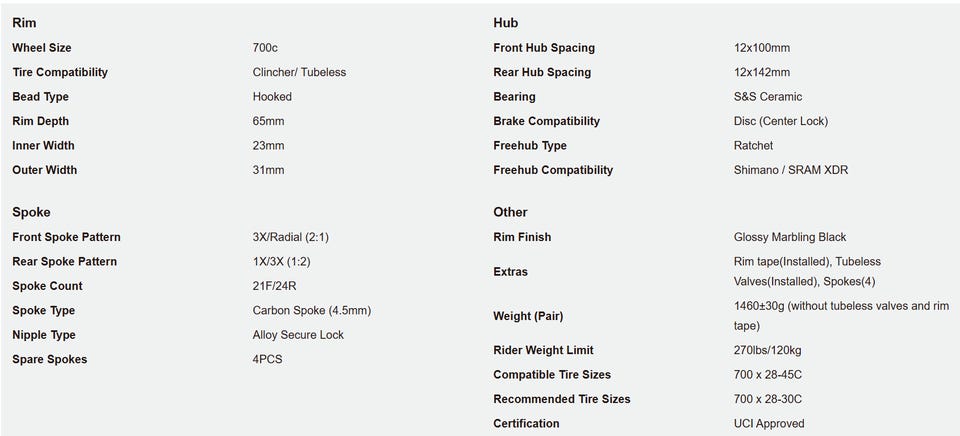Screen dimensions: 960x436
Task: Click the S&S Ceramic bearing value
Action: coord(768,97)
